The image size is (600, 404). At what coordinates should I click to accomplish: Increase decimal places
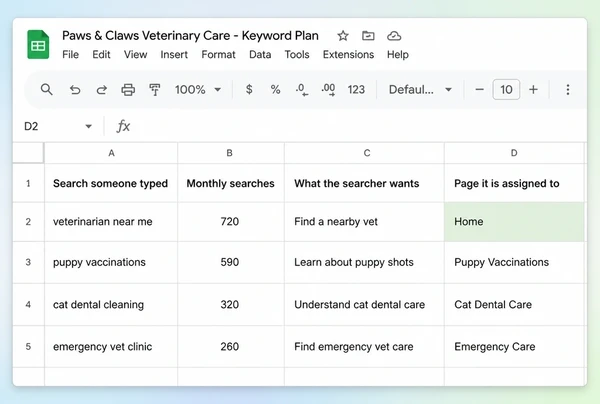(328, 90)
